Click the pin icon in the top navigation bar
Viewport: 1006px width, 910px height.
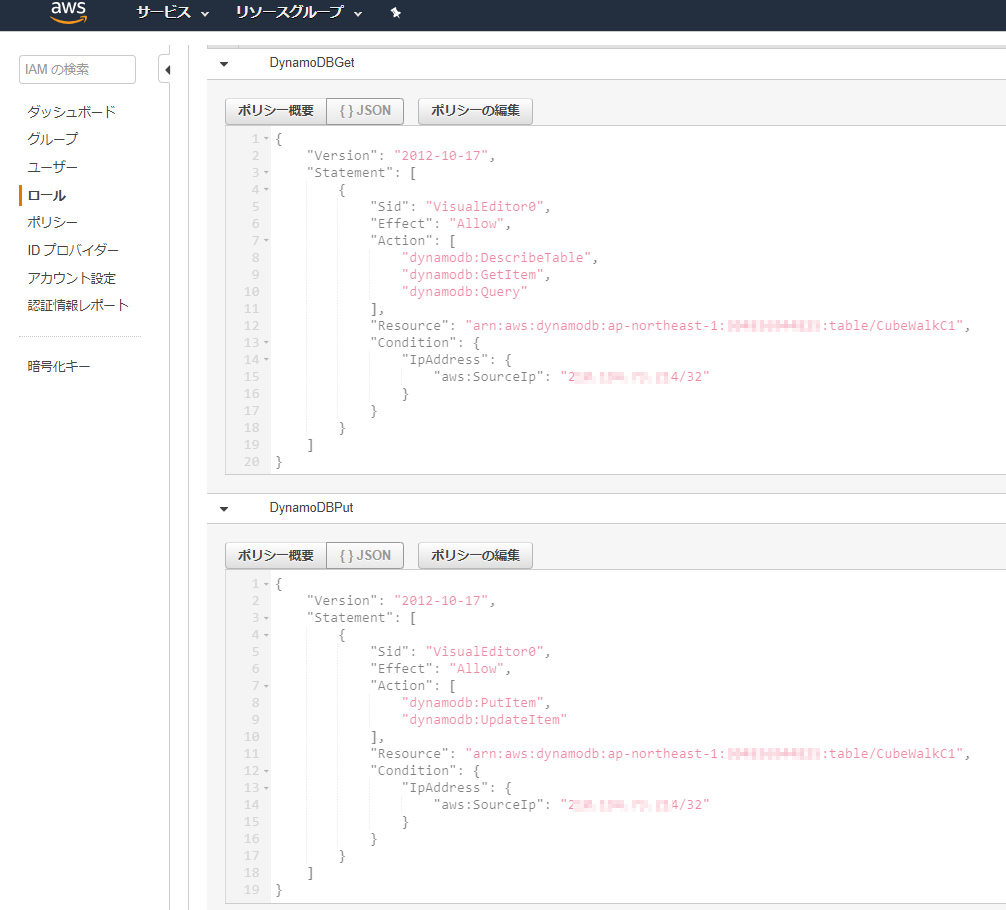(x=395, y=14)
